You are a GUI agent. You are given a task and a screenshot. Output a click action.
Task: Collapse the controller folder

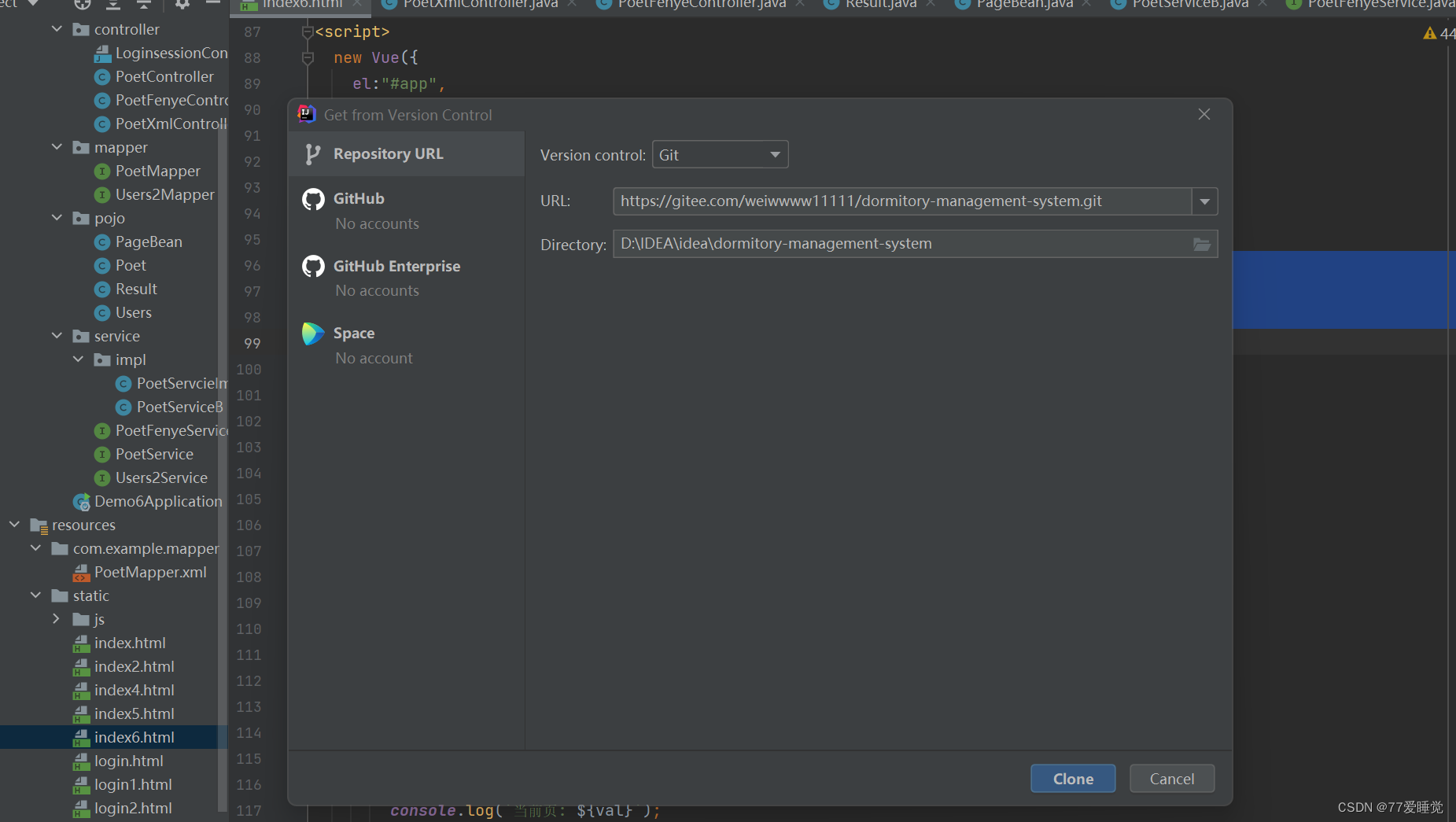[57, 29]
